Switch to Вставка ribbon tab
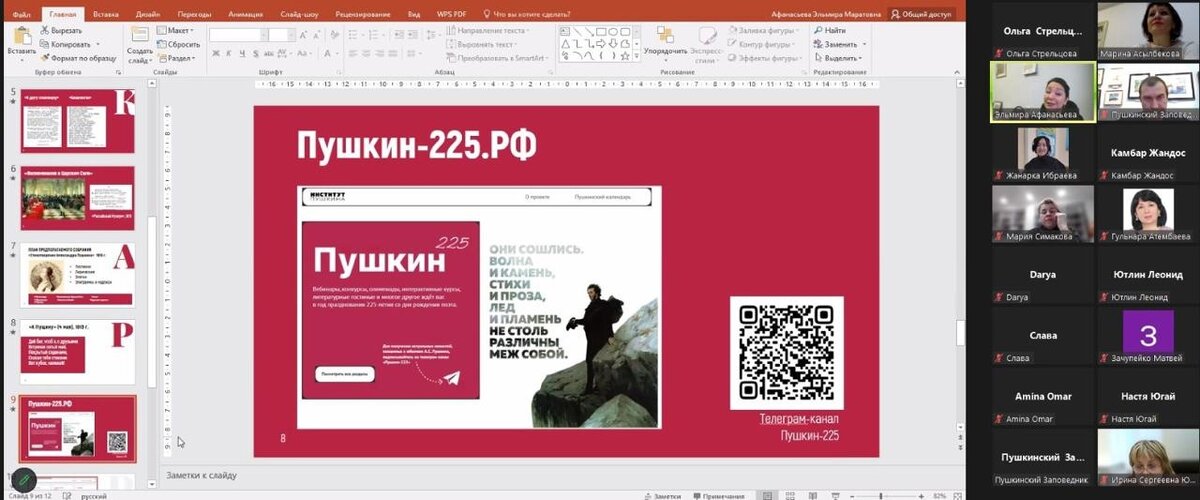1200x500 pixels. [x=106, y=15]
